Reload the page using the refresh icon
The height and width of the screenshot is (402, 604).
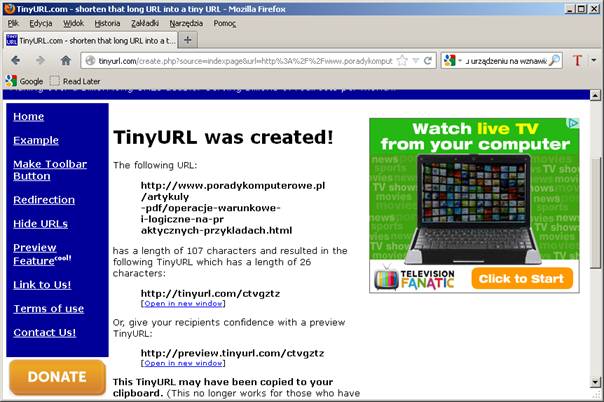point(428,60)
